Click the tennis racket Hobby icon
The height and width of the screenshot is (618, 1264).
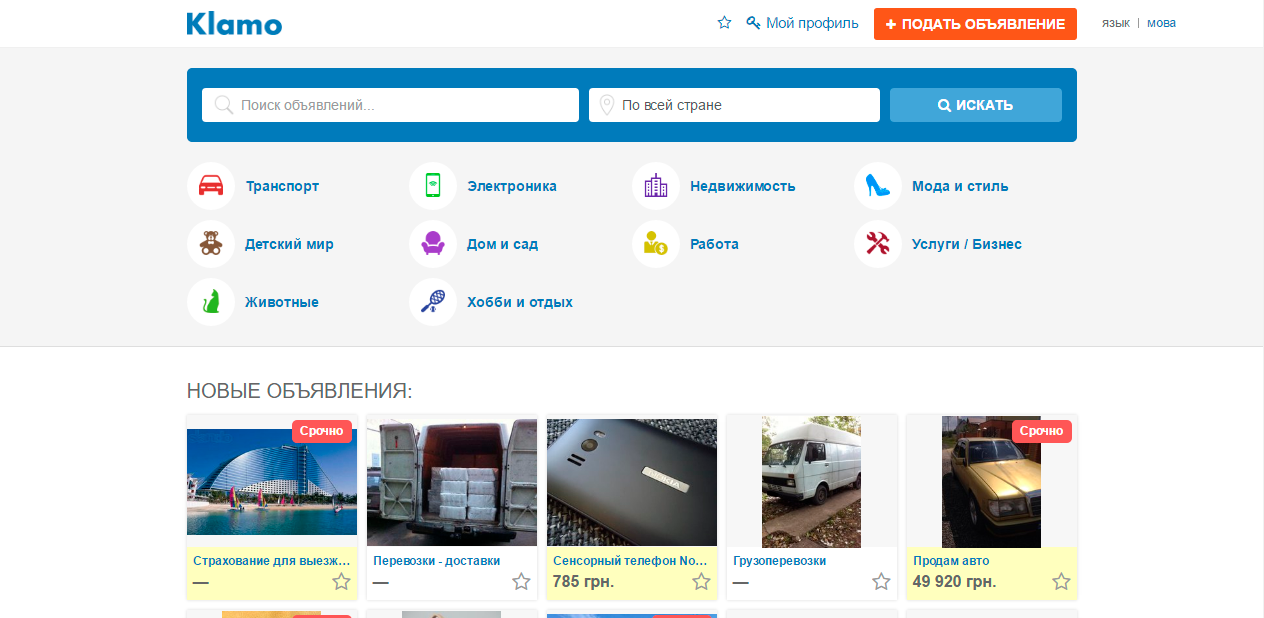(x=433, y=302)
